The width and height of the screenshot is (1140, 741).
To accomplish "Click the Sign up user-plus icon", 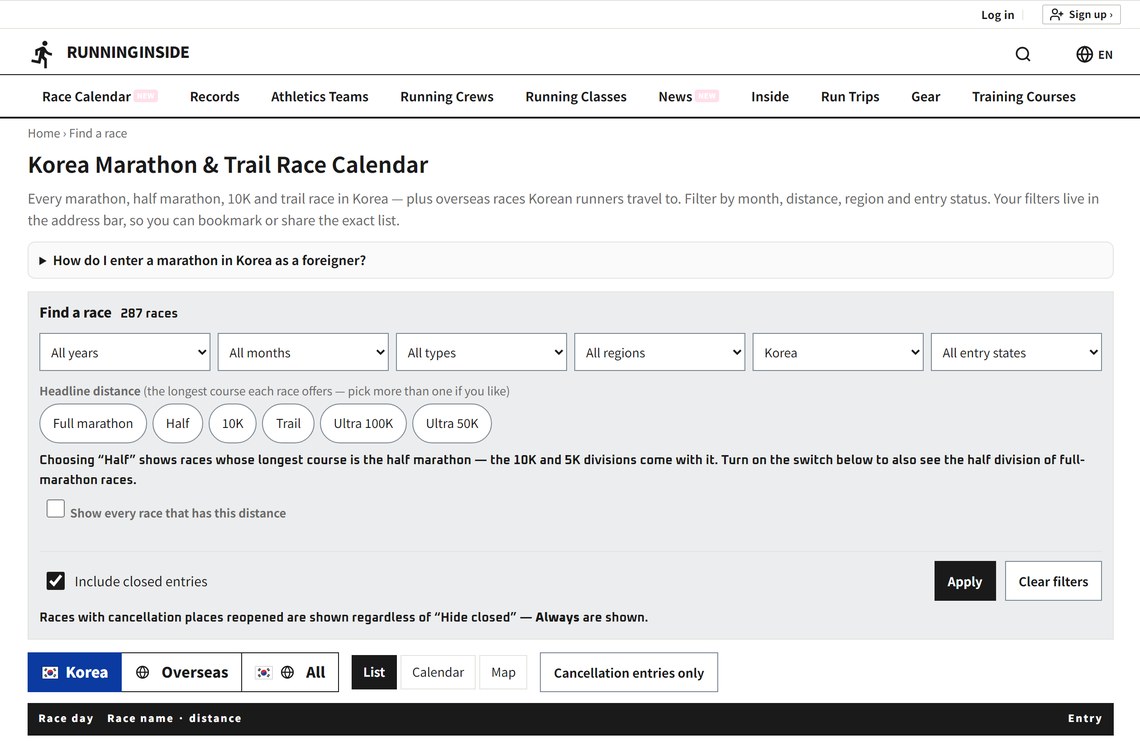I will (x=1056, y=15).
